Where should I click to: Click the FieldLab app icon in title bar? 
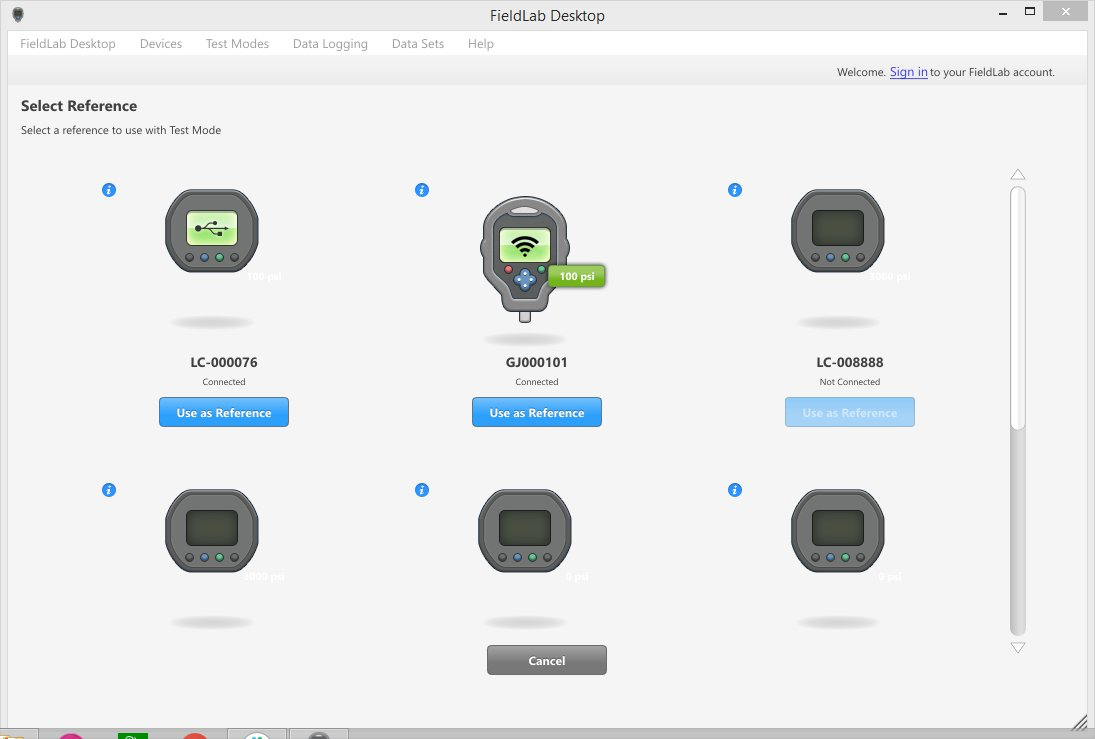18,15
